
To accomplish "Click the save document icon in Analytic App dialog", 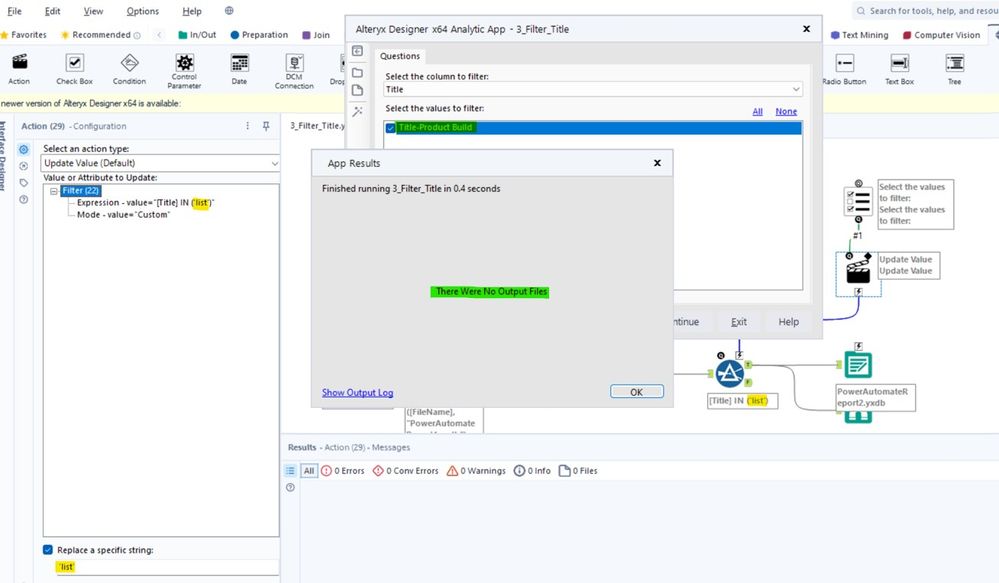I will 357,90.
